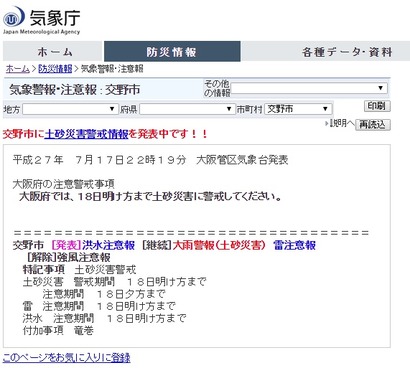Viewport: 410px width, 368px height.
Task: Click the 18日明け方まで土砂災害に警戒 sentence
Action: tap(150, 196)
